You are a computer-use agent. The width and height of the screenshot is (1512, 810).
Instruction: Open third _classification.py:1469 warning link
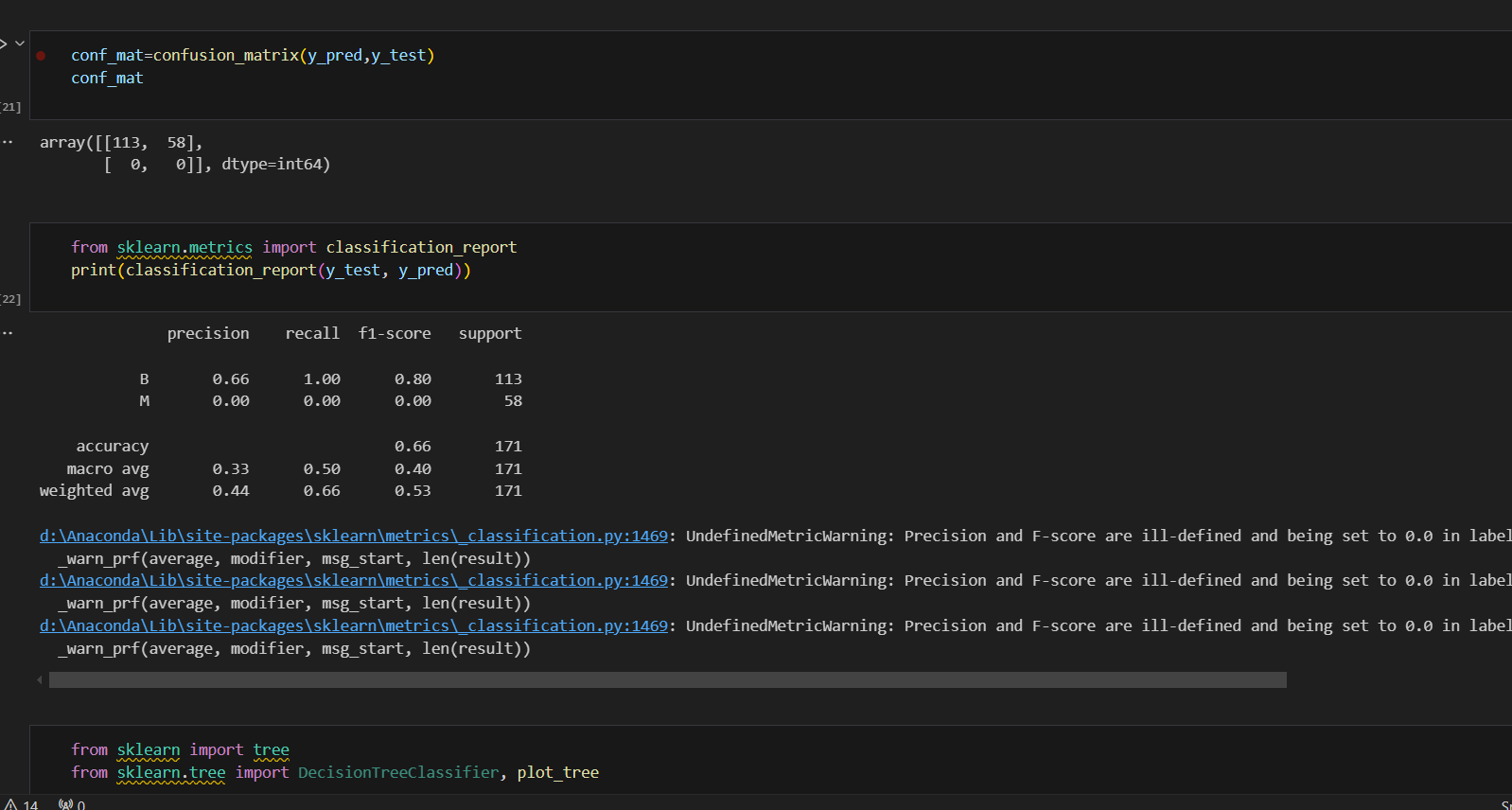pos(354,625)
